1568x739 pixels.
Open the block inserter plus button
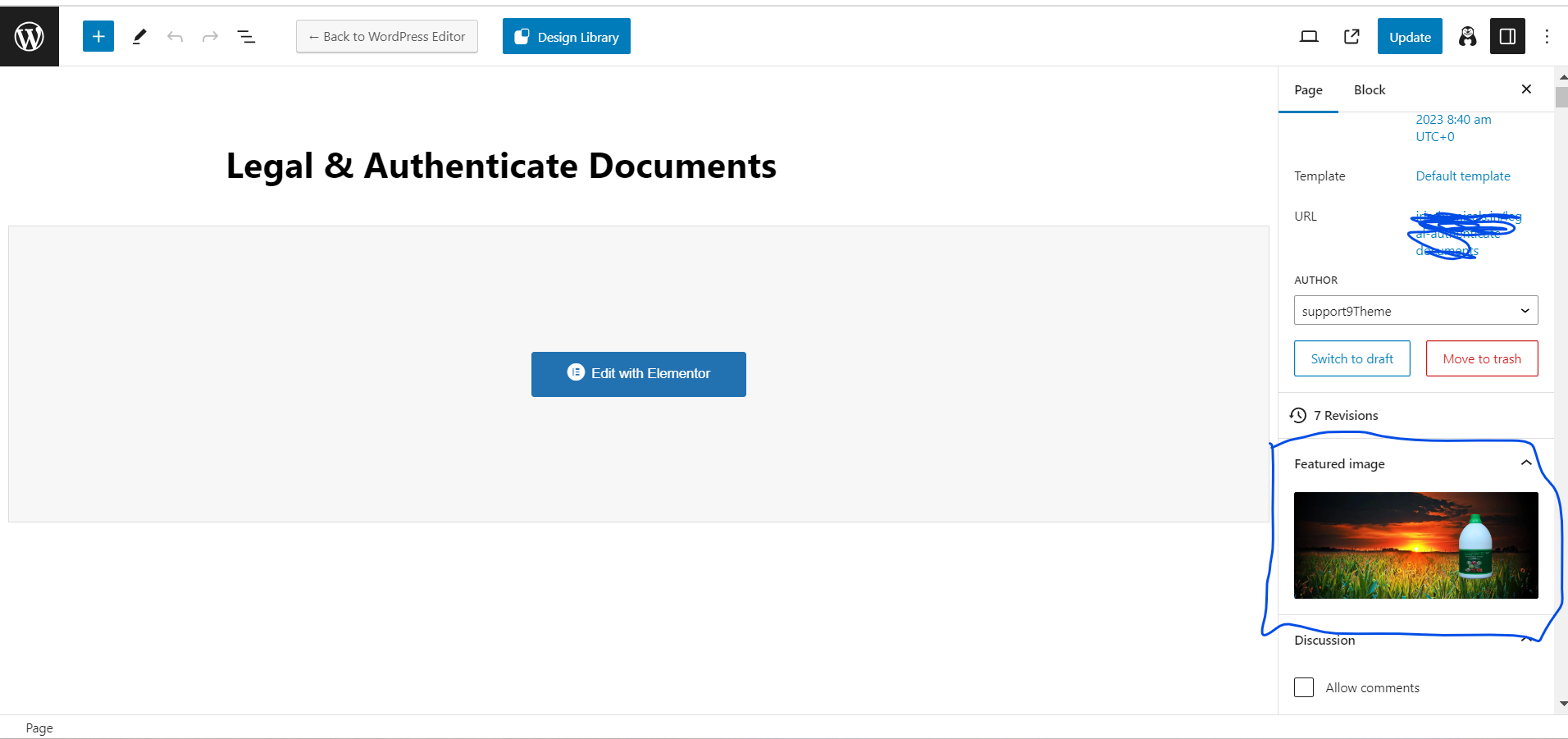(98, 36)
